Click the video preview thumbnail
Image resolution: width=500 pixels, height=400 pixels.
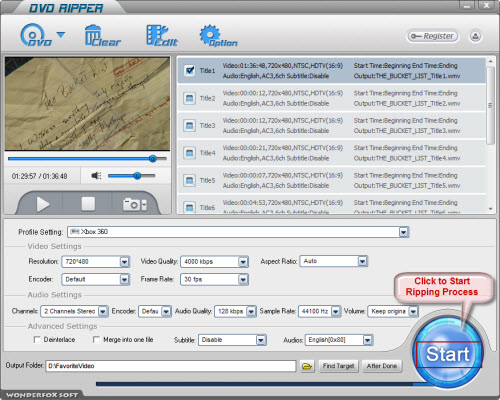click(87, 104)
